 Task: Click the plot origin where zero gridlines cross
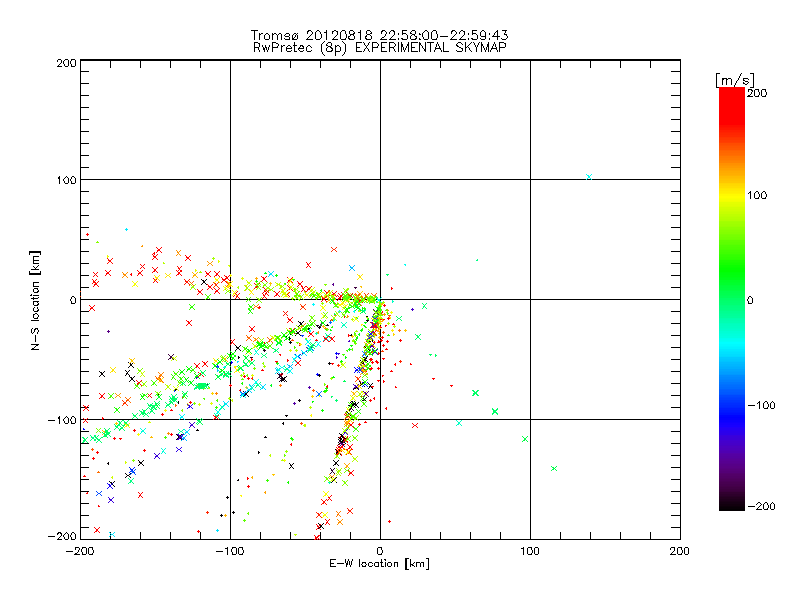coord(380,299)
